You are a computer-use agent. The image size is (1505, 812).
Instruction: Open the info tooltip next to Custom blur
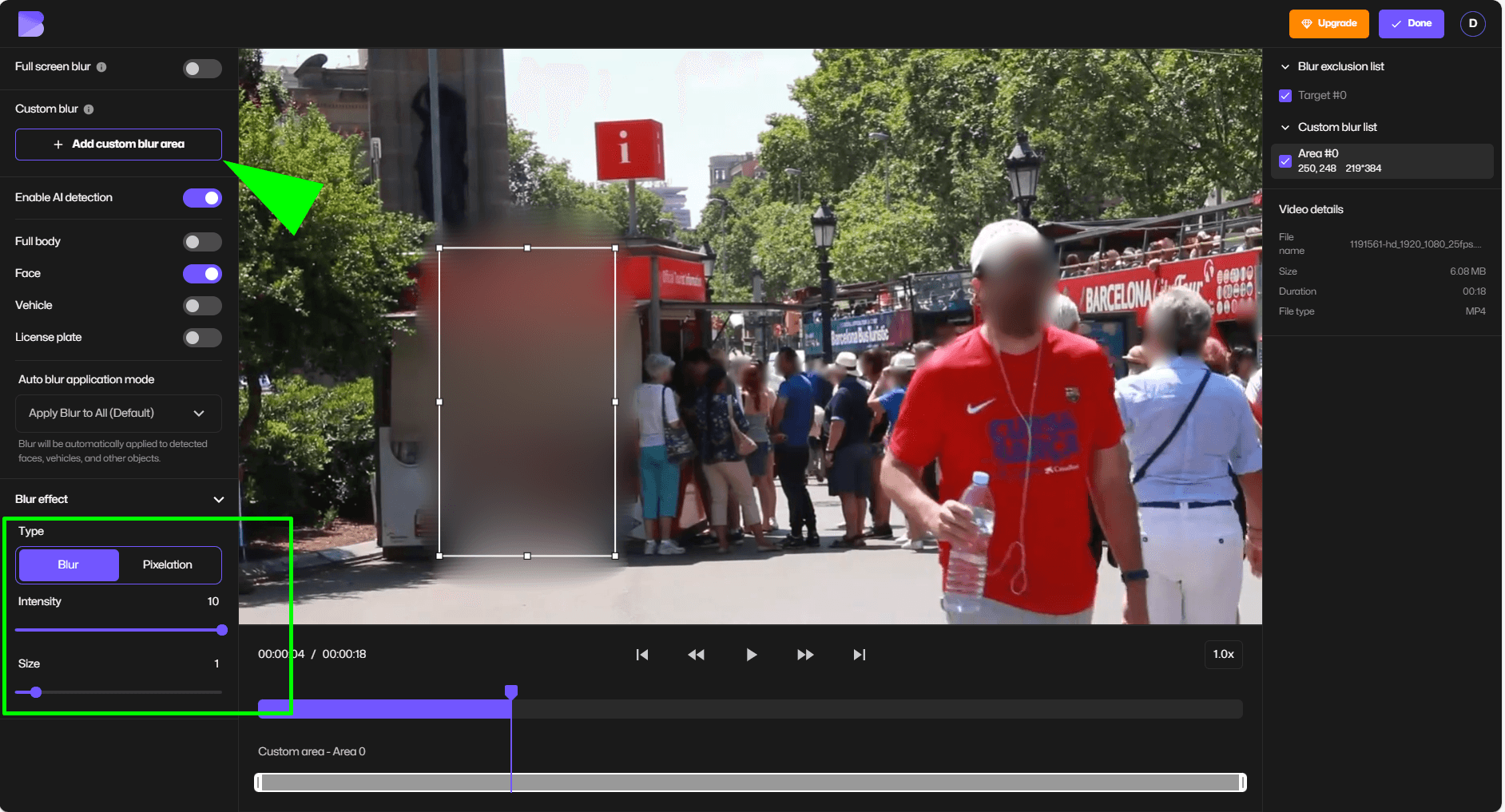88,109
